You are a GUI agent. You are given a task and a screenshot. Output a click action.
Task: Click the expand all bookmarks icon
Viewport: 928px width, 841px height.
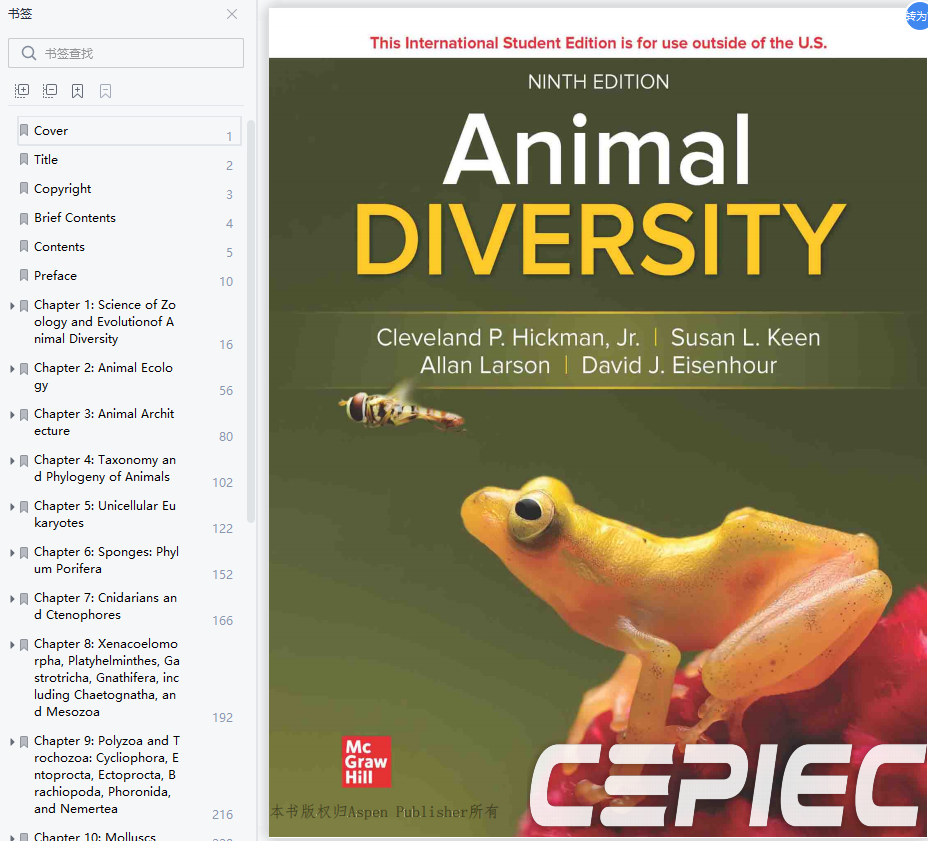click(x=22, y=91)
